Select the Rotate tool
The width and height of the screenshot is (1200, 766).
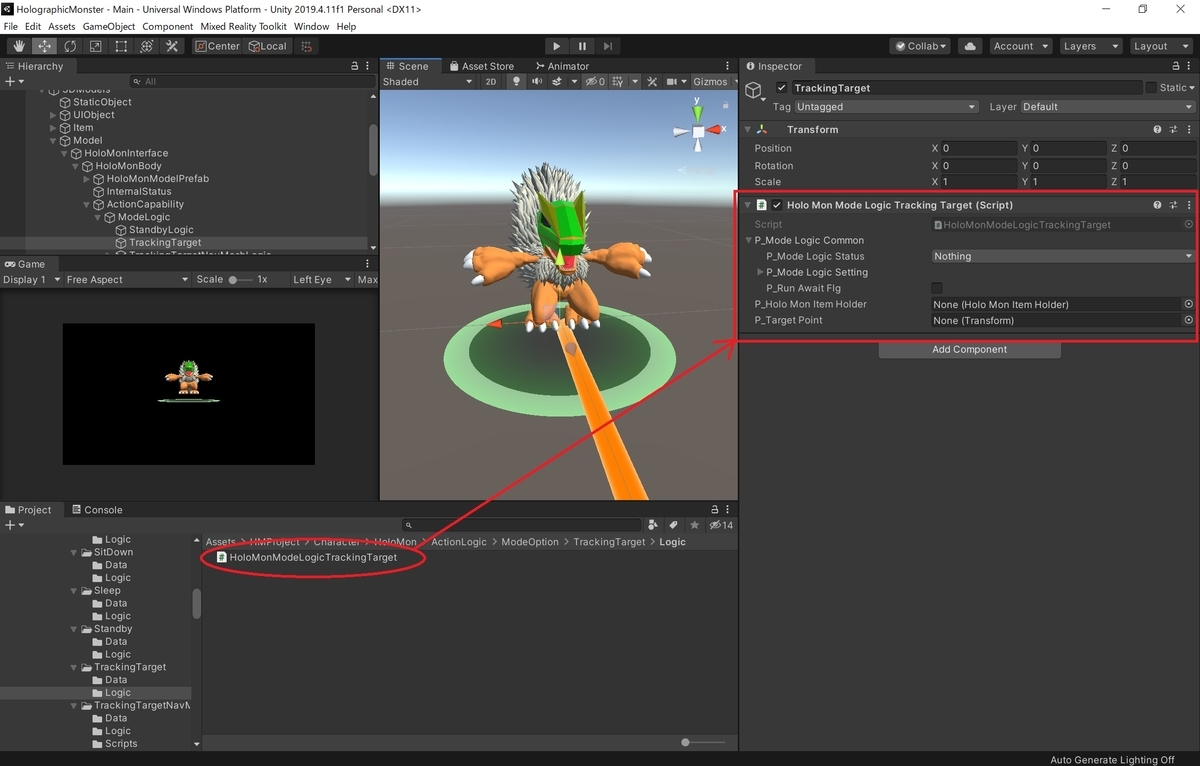[x=70, y=46]
